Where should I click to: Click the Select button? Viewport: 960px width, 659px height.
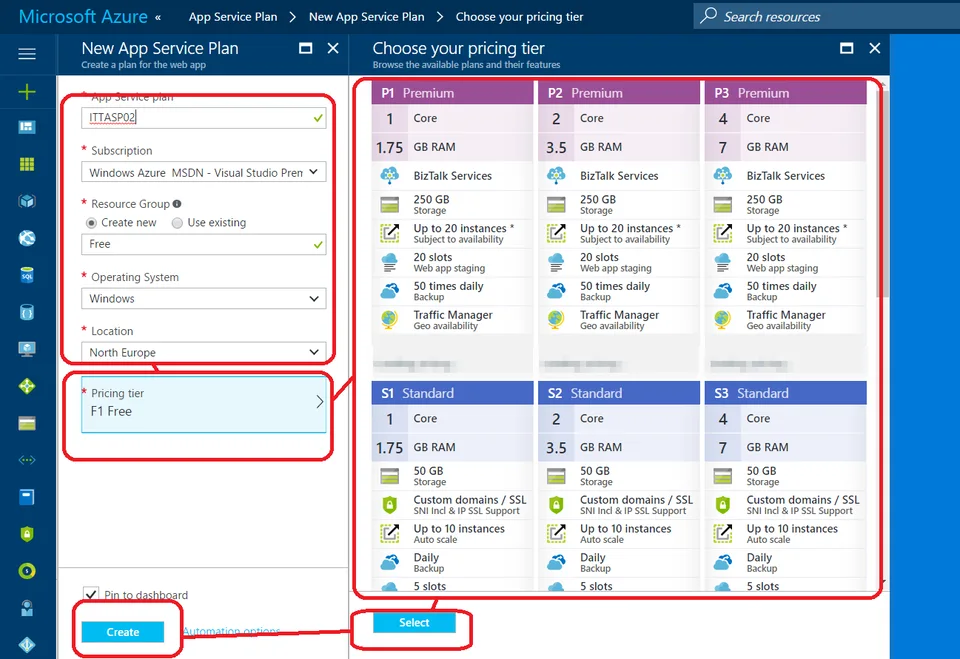tap(414, 622)
